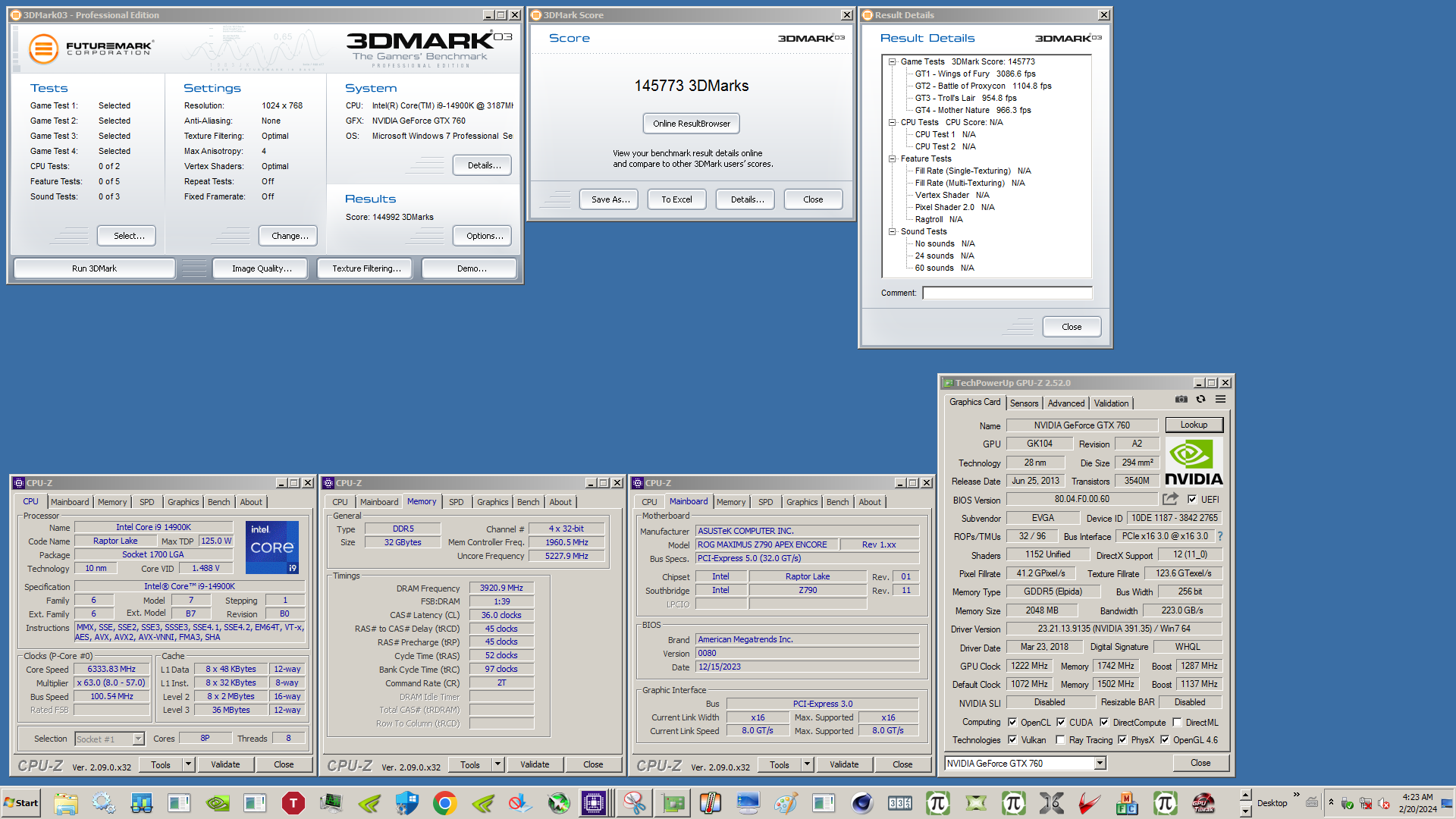Show hidden system tray icons arrow
The image size is (1456, 819).
coord(1331,802)
